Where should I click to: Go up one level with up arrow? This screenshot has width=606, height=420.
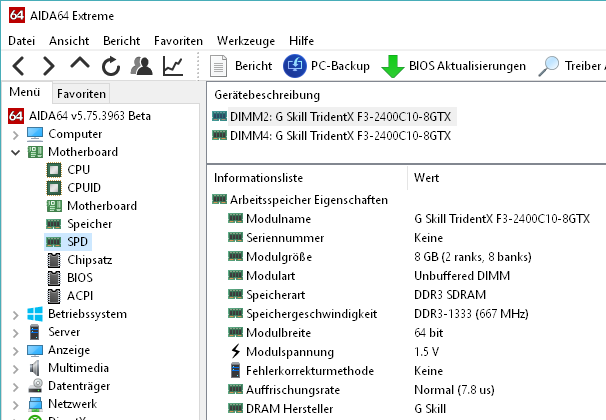tap(80, 64)
